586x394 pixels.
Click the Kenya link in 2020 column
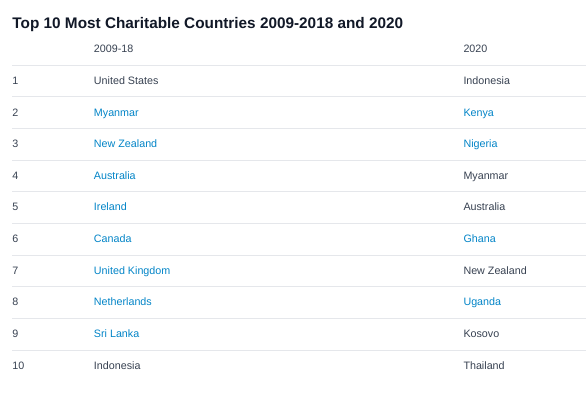(x=478, y=113)
